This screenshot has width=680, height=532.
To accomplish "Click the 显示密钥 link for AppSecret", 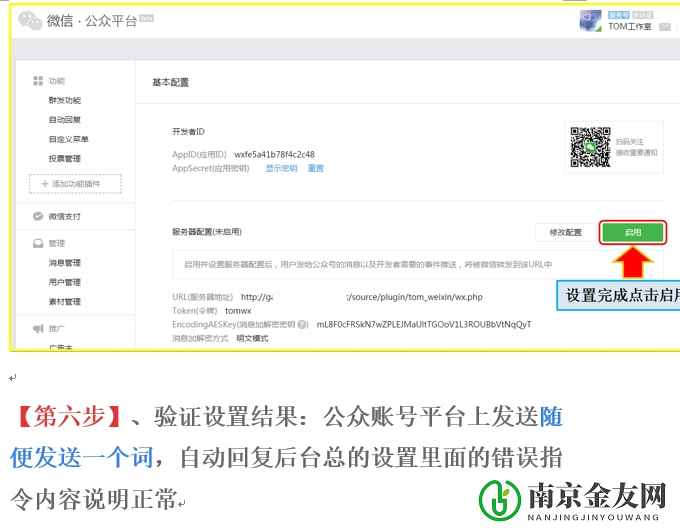I will (281, 168).
